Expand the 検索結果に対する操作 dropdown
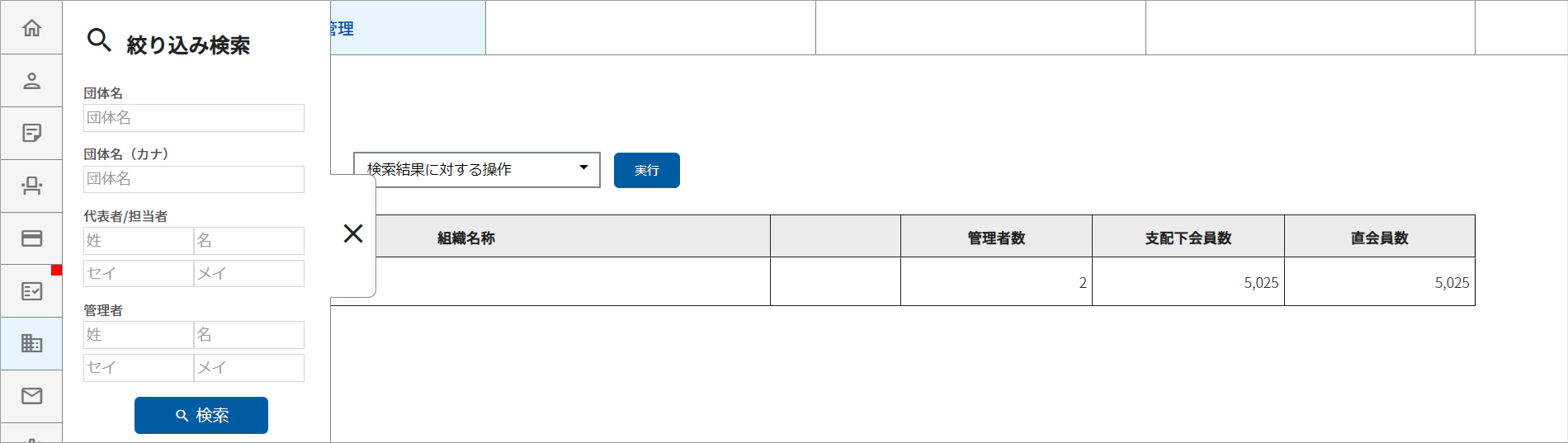 click(477, 170)
